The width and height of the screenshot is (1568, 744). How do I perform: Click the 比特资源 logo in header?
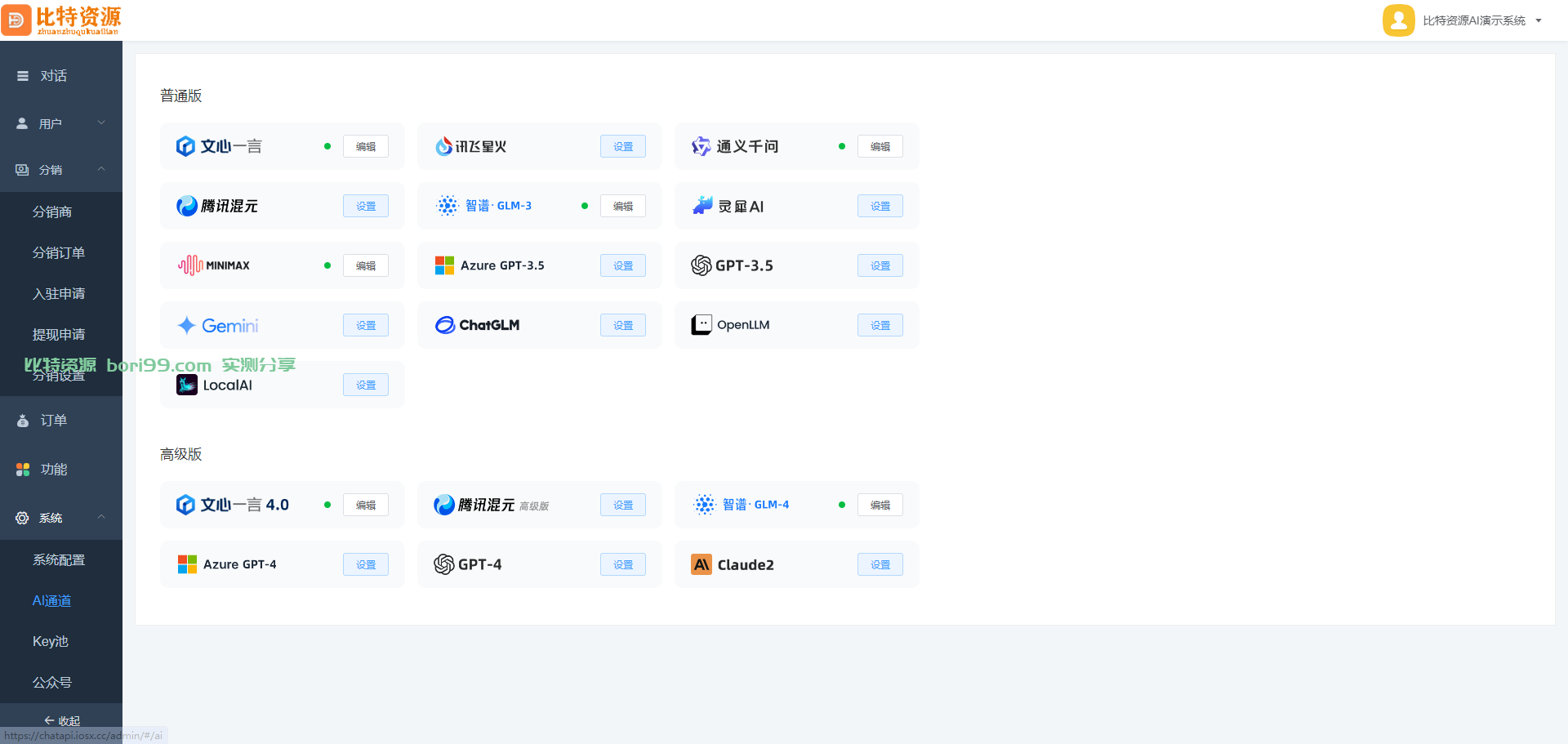click(x=61, y=20)
